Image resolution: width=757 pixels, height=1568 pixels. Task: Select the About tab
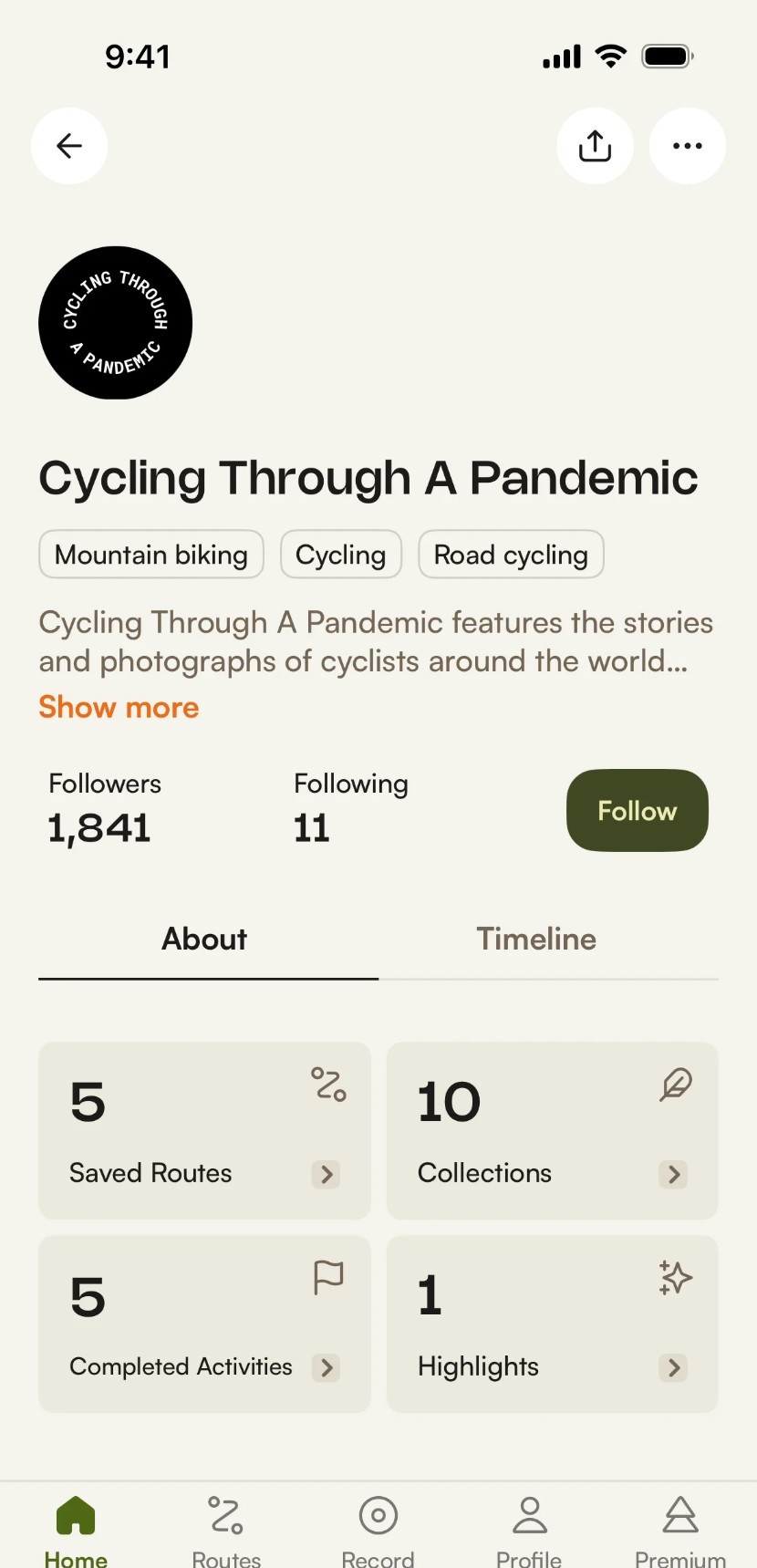pos(204,939)
